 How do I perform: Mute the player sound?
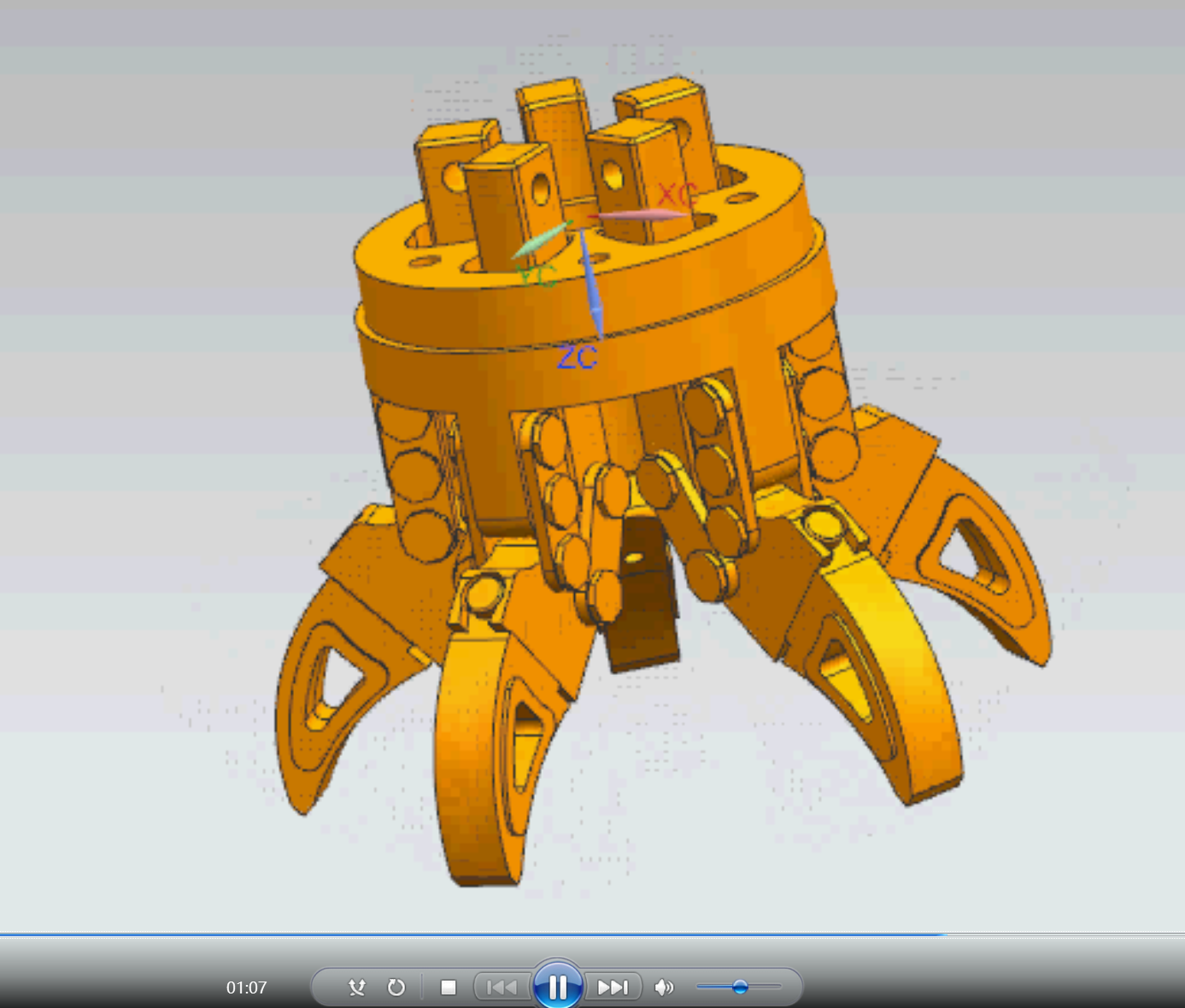tap(664, 987)
